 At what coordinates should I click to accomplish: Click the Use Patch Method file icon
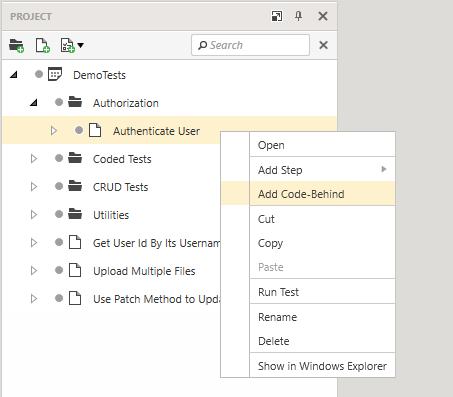click(75, 298)
